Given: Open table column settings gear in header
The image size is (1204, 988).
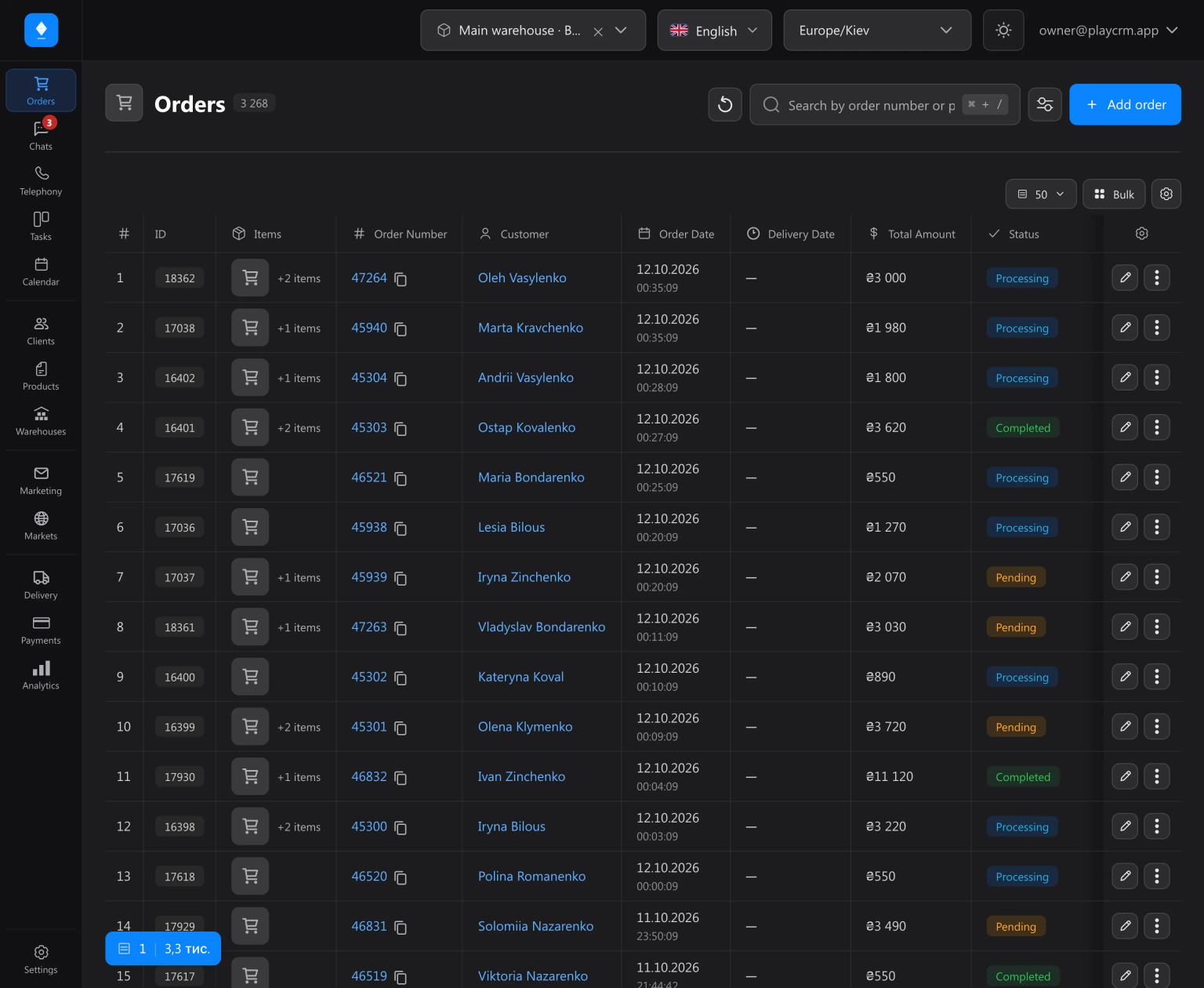Looking at the screenshot, I should [1142, 234].
